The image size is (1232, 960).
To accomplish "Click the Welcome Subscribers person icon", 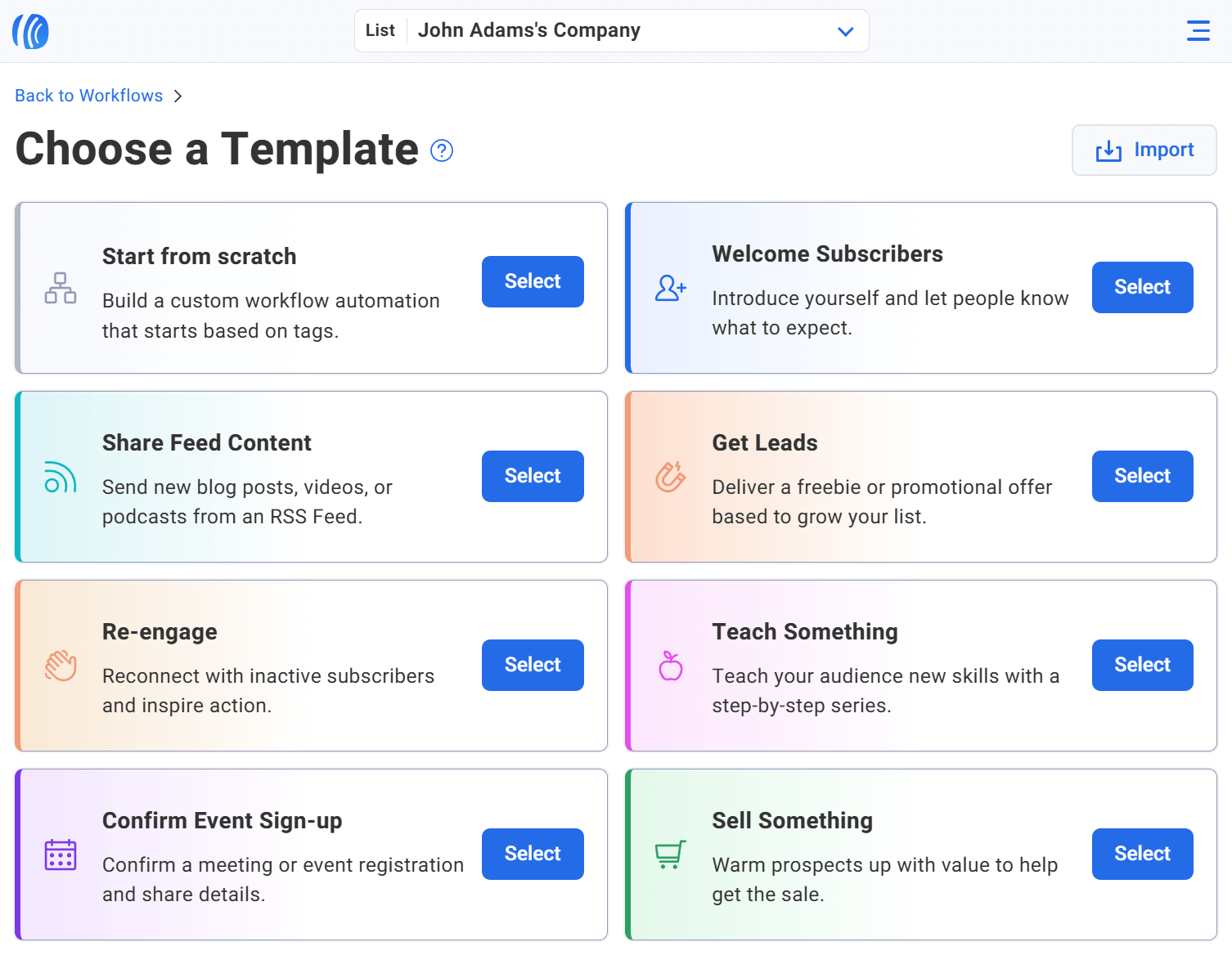I will click(x=670, y=288).
